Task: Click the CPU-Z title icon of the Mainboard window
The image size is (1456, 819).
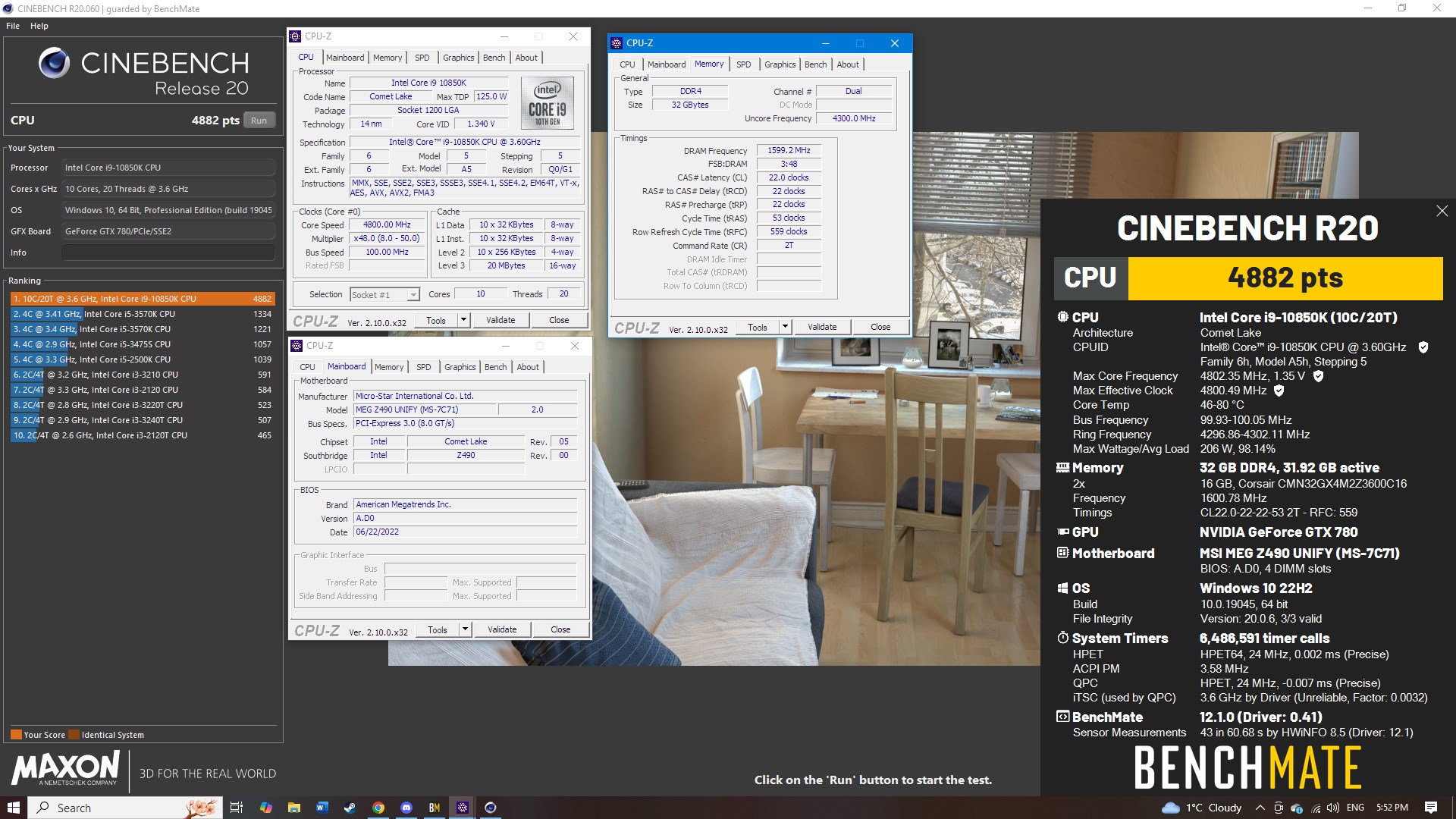Action: coord(297,346)
